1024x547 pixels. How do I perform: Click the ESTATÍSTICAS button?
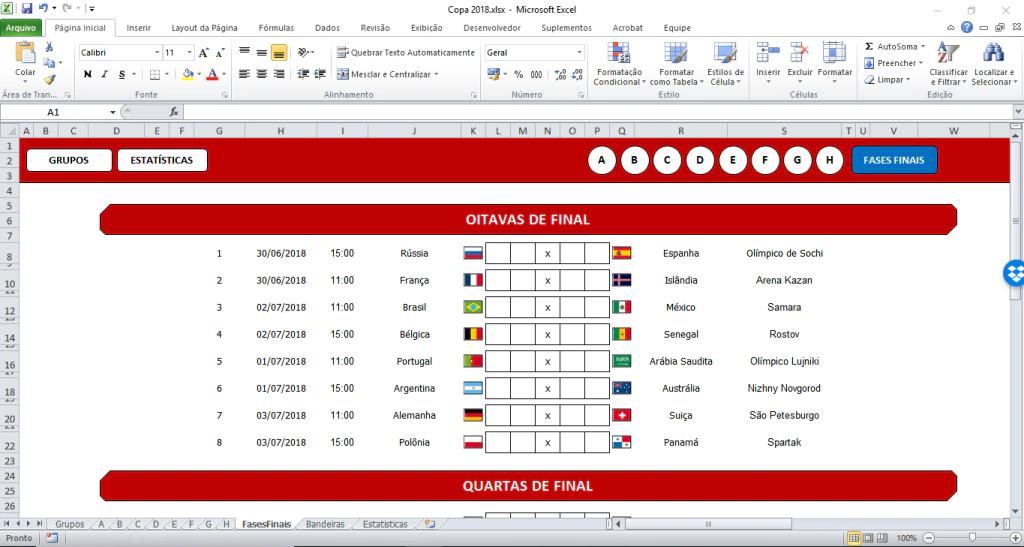tap(162, 160)
